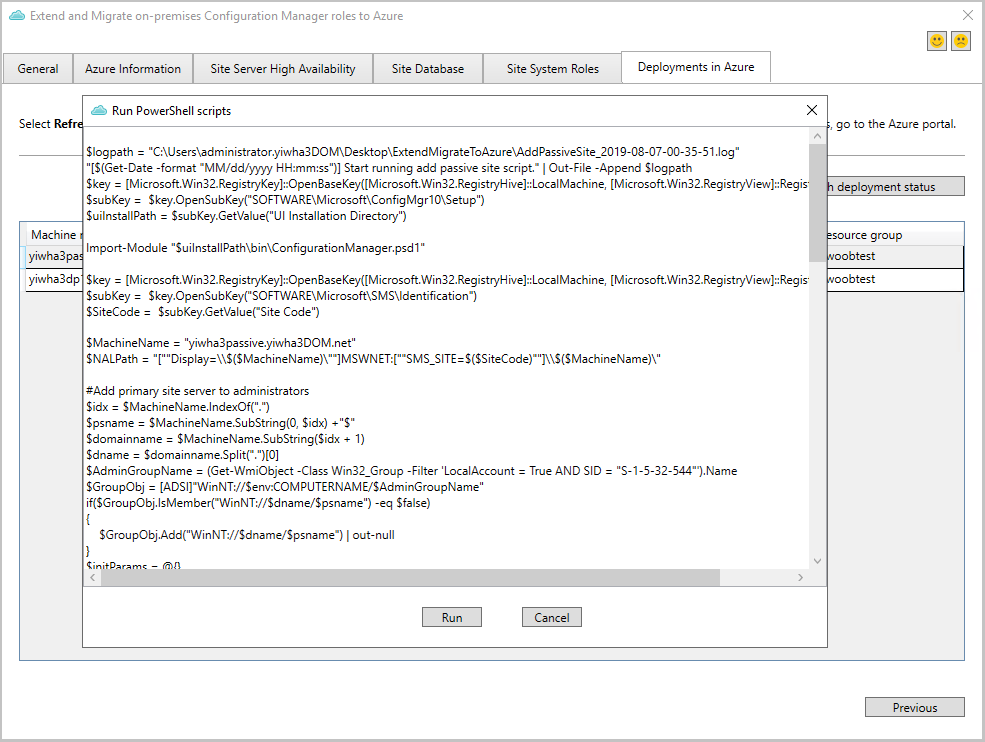
Task: Click the Previous button
Action: (914, 707)
